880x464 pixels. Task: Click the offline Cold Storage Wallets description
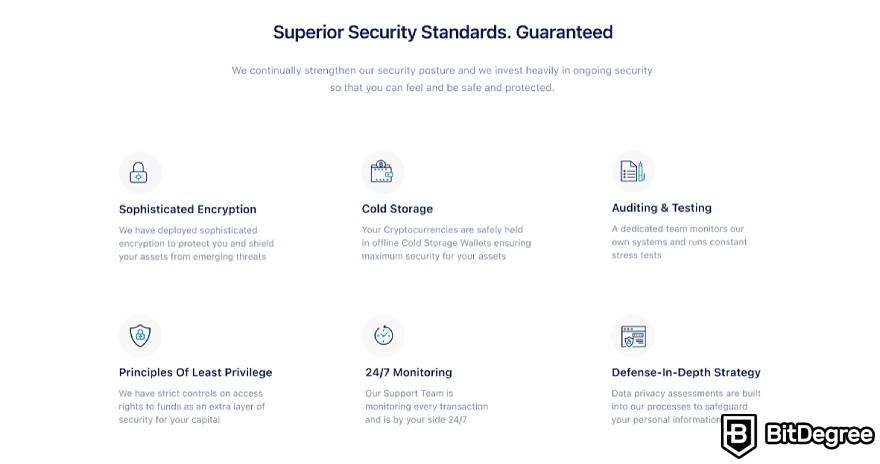pos(446,243)
